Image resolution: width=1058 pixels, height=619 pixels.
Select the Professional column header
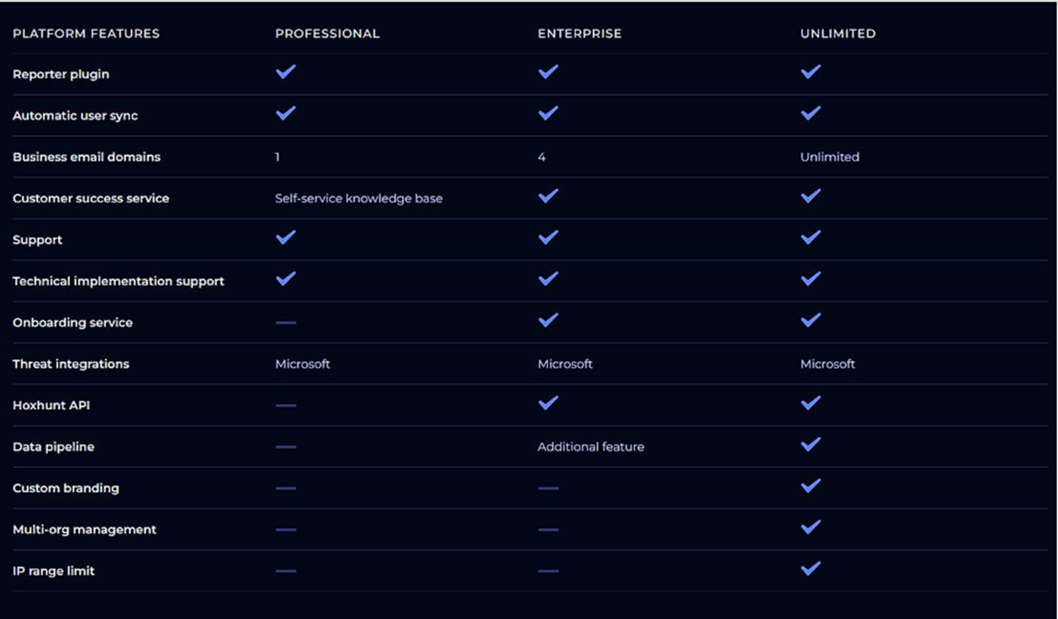click(x=327, y=34)
